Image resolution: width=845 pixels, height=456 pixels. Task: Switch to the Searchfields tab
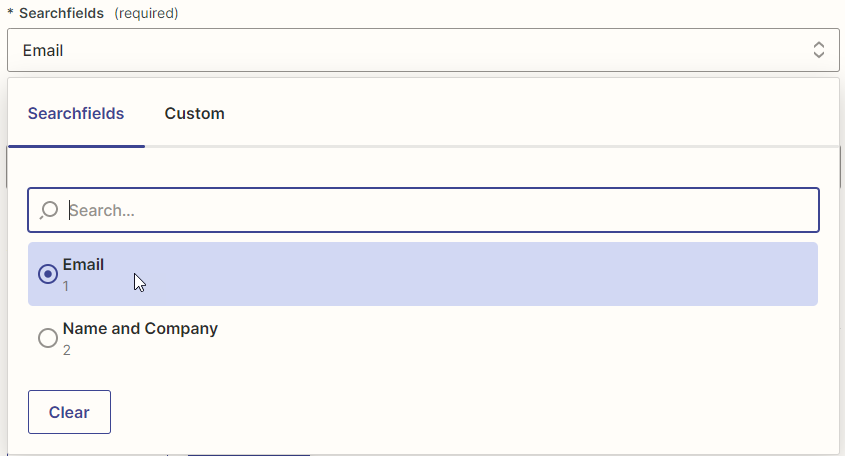(76, 113)
